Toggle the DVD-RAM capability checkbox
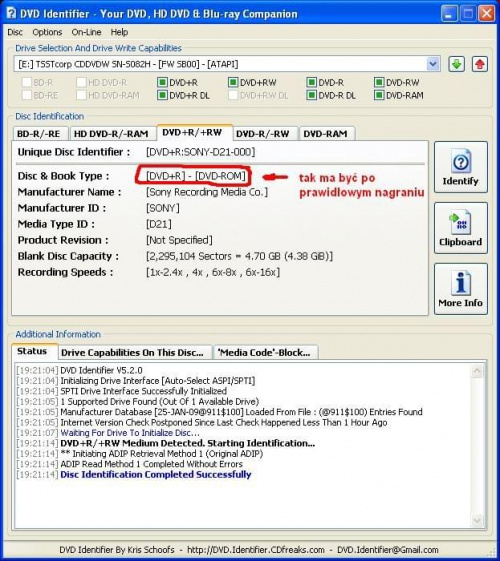This screenshot has height=561, width=500. pos(379,96)
